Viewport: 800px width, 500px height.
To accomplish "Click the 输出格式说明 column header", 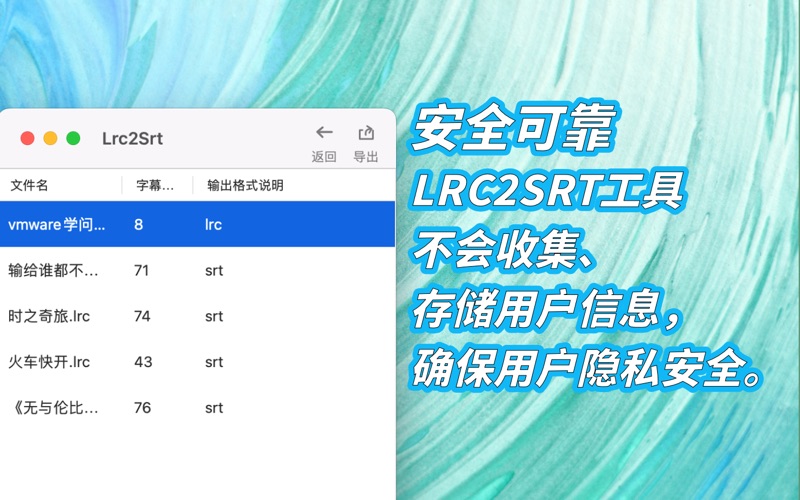I will click(245, 185).
